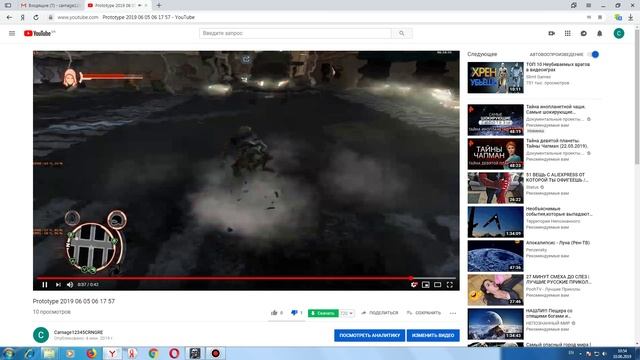Open the screen recorder taskbar icon
The height and width of the screenshot is (360, 640).
click(x=216, y=353)
